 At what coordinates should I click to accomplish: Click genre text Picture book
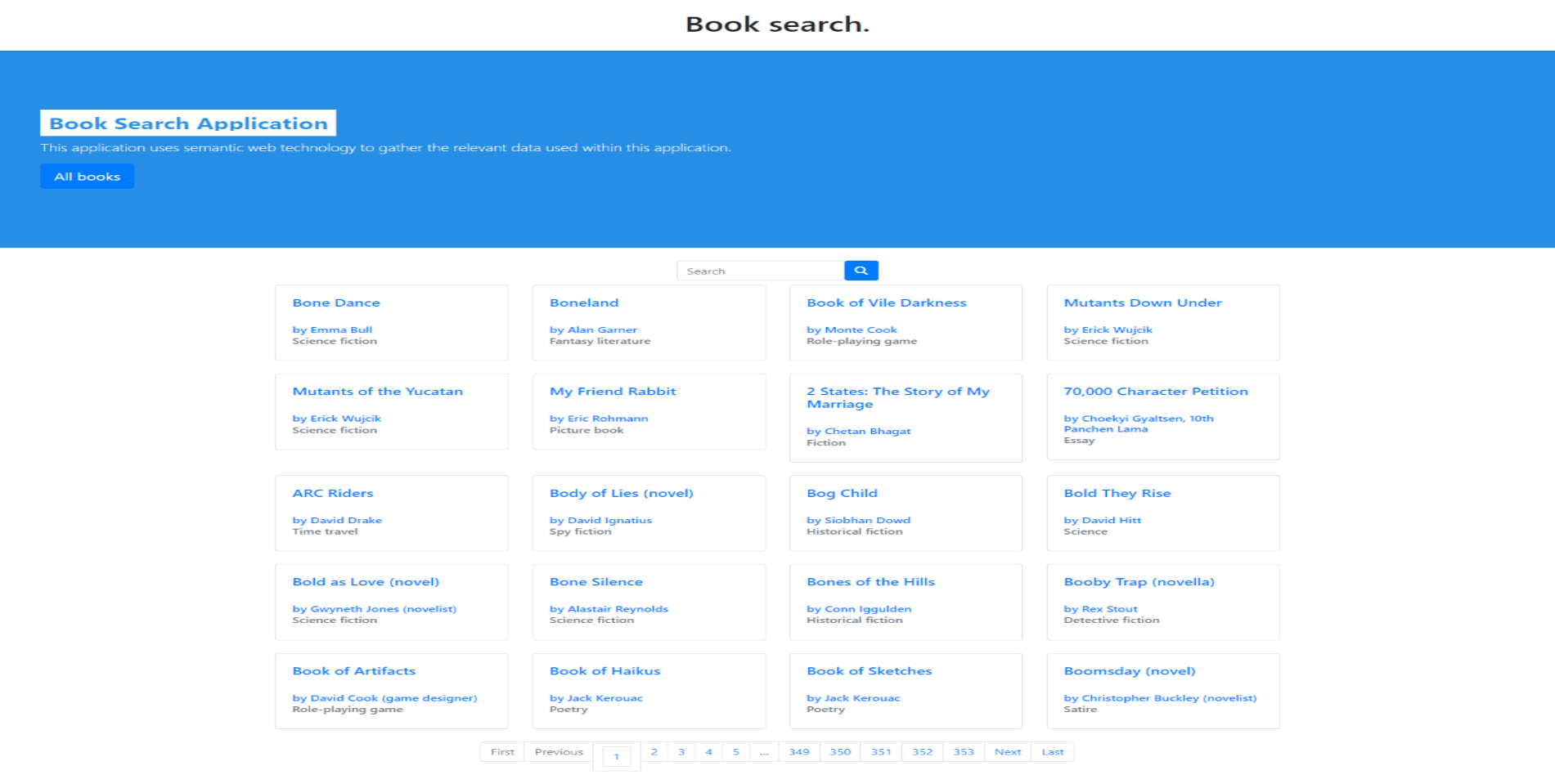click(x=586, y=430)
